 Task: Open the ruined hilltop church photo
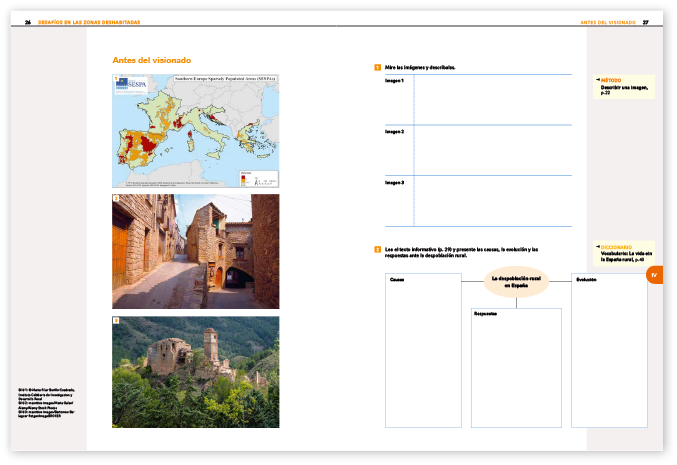tap(196, 372)
